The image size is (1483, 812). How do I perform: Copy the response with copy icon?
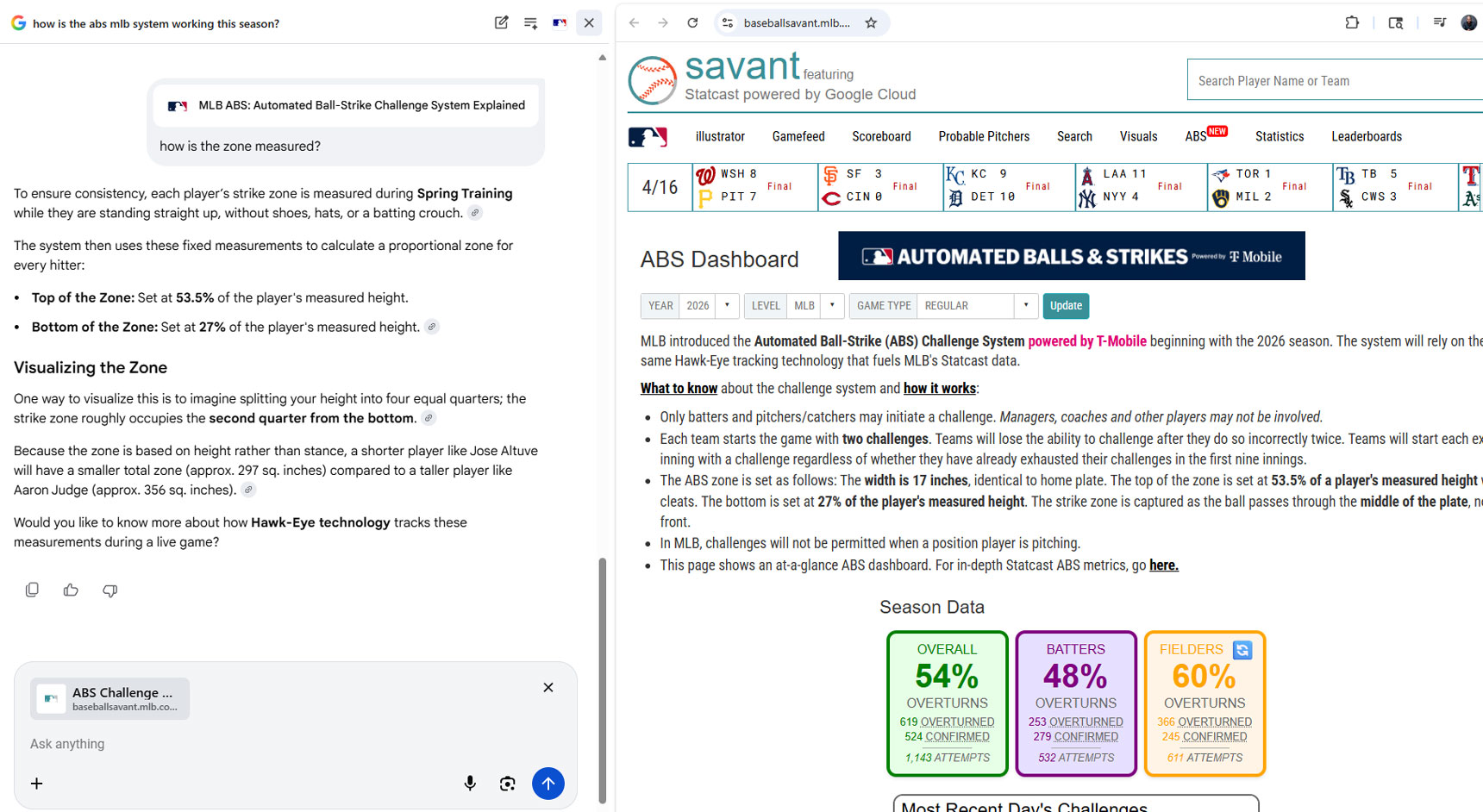32,590
